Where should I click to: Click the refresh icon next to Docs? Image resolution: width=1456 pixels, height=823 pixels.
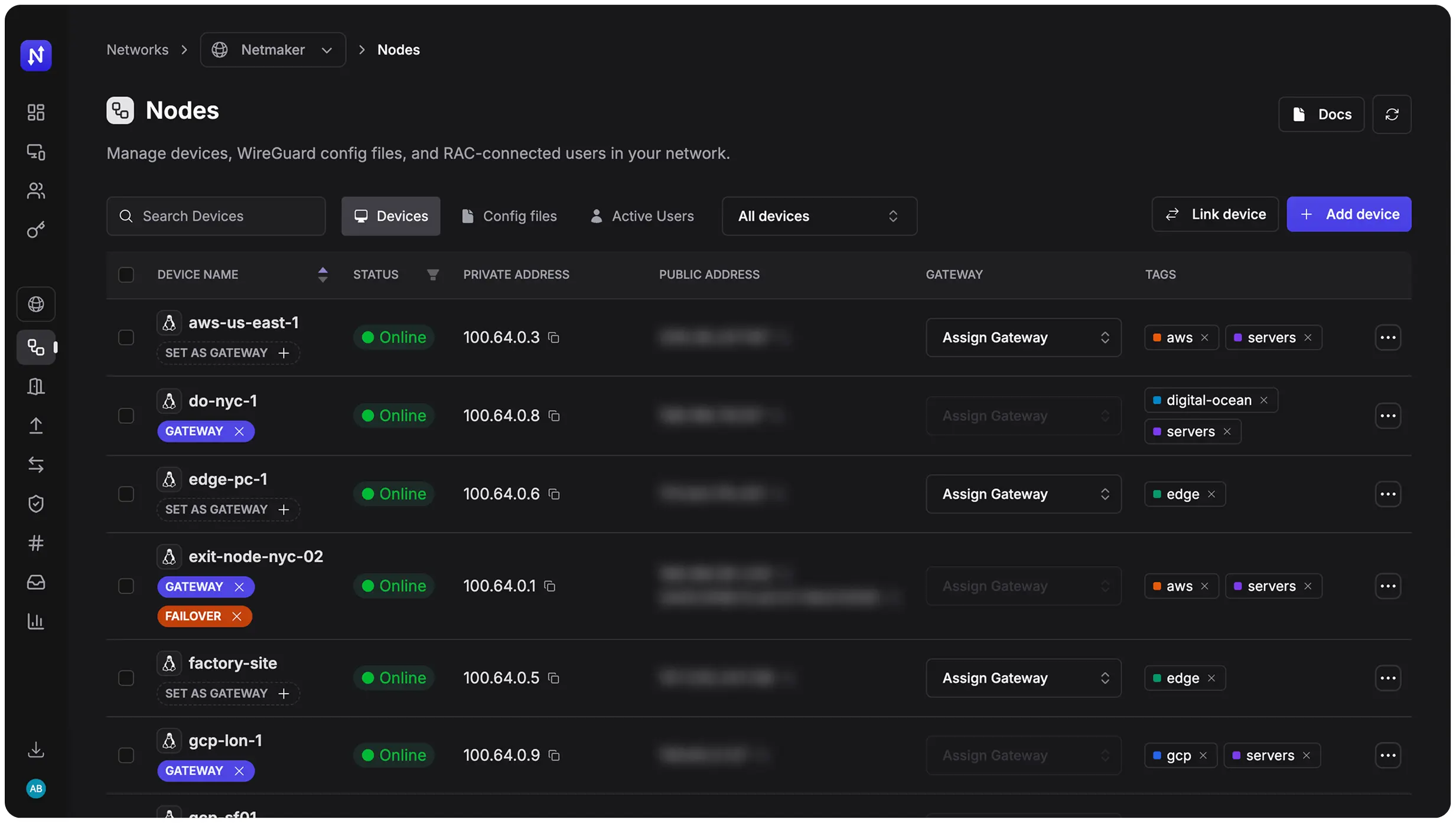[x=1391, y=115]
